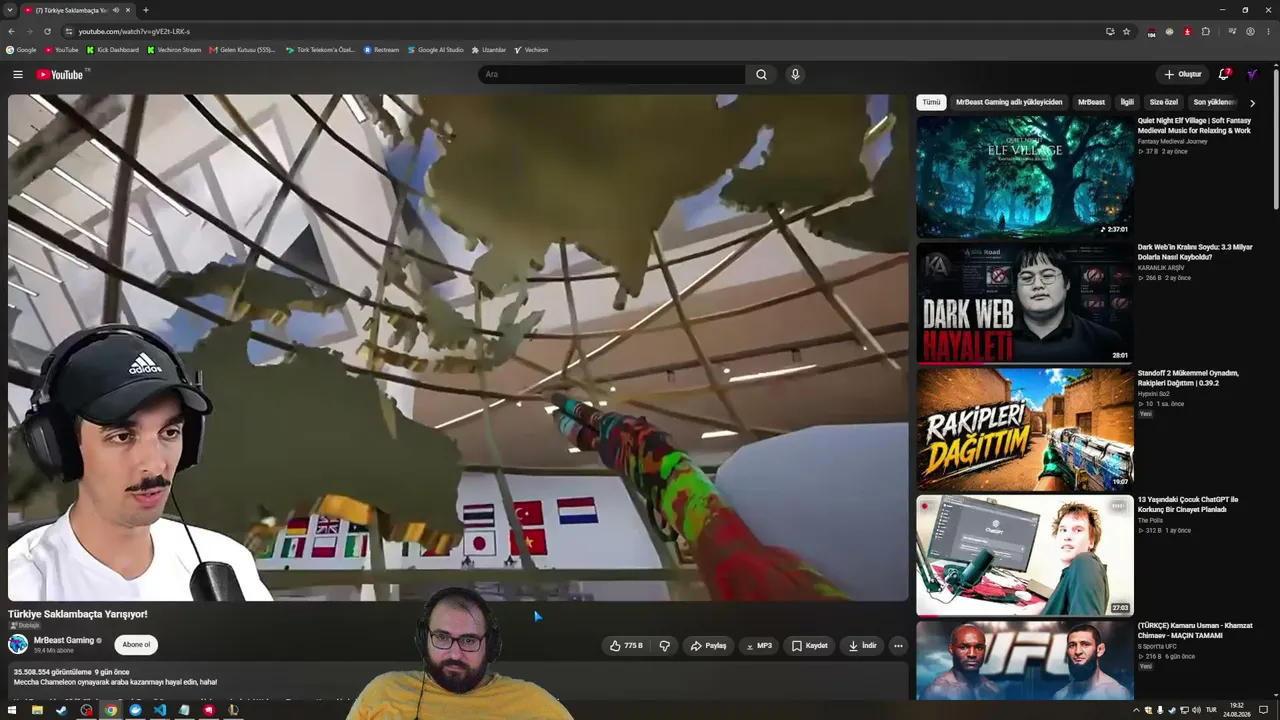The width and height of the screenshot is (1280, 720).
Task: Click the Oluştur create button
Action: [1182, 74]
